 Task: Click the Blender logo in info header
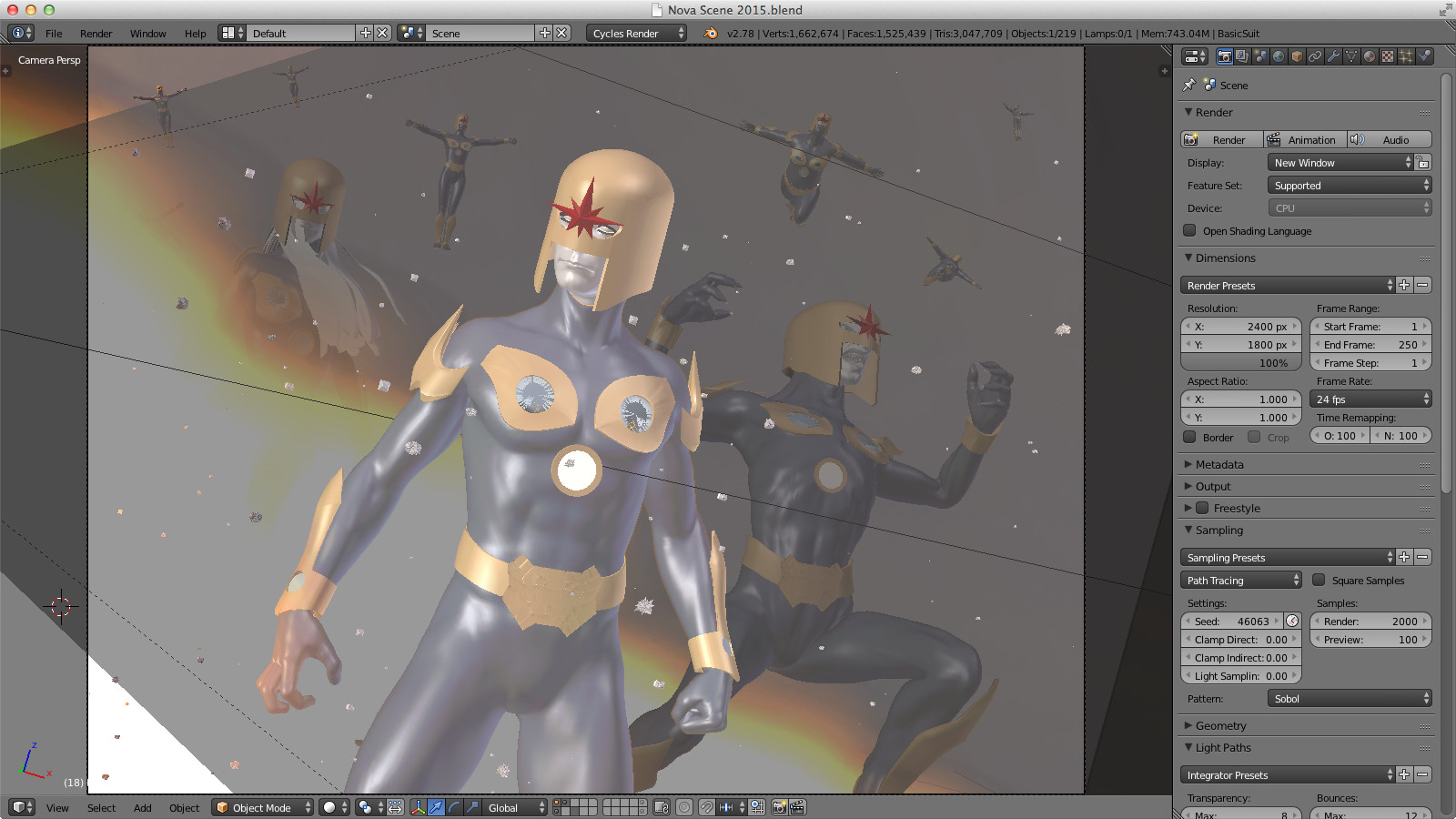coord(711,33)
